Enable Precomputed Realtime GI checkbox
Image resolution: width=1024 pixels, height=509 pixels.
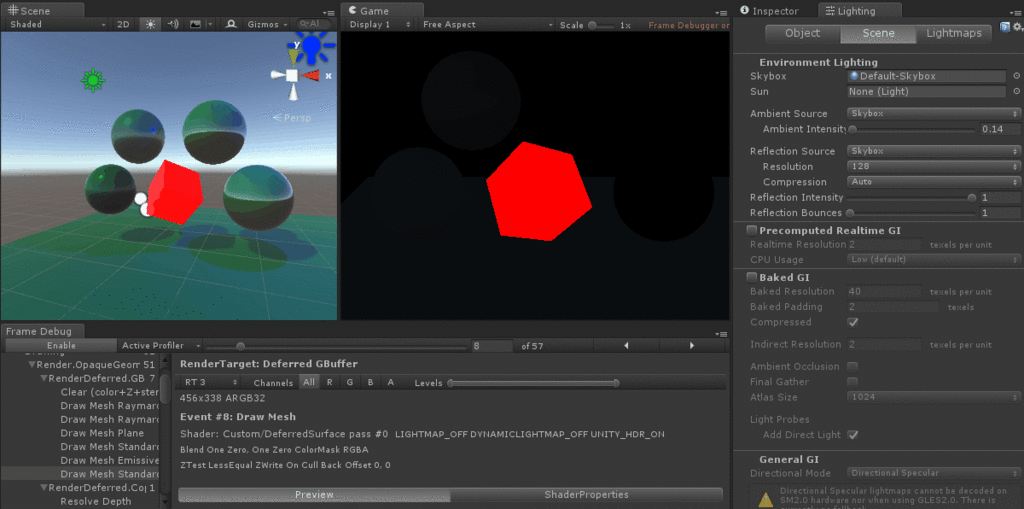(x=752, y=231)
